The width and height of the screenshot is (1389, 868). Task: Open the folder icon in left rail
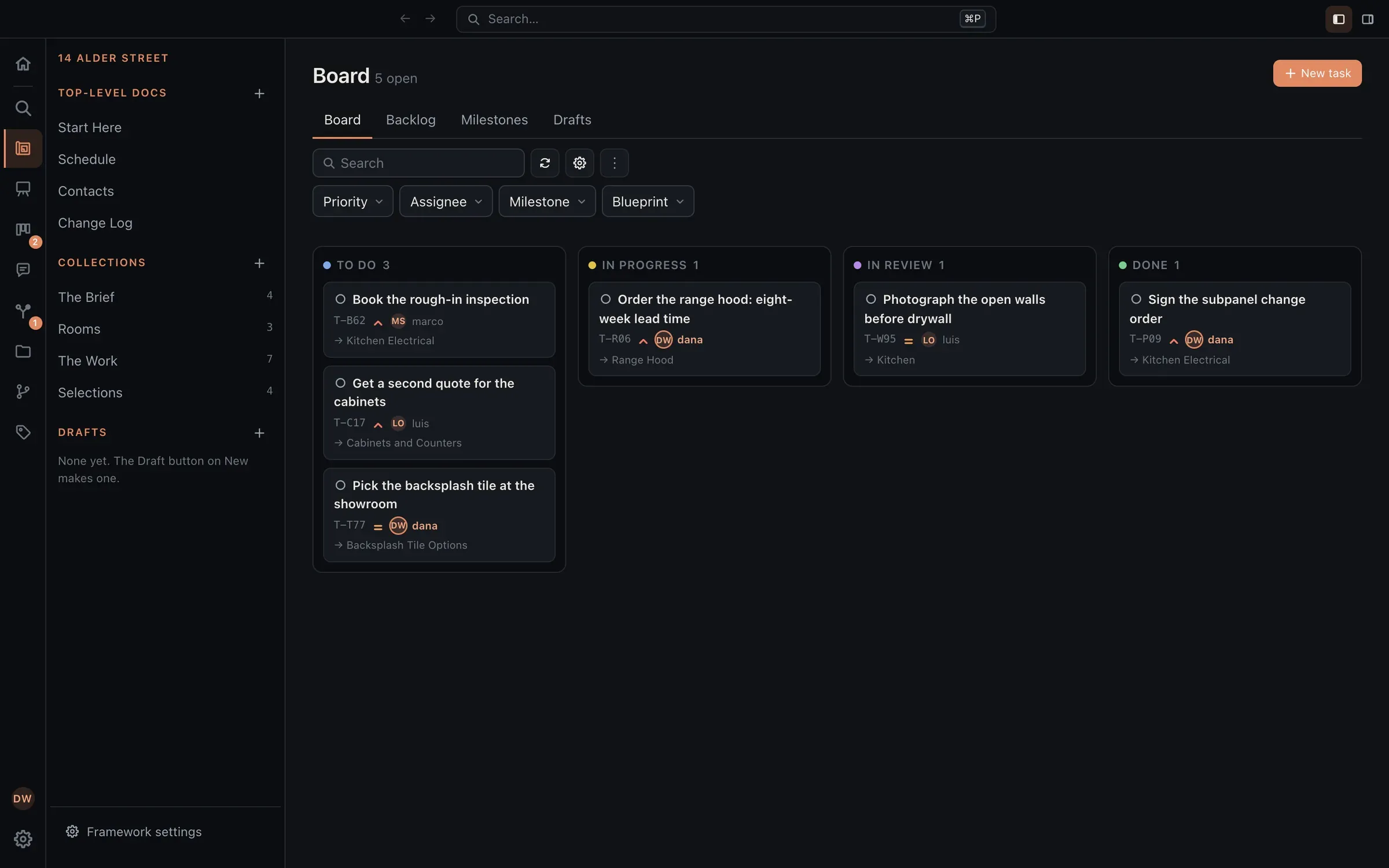pyautogui.click(x=23, y=351)
